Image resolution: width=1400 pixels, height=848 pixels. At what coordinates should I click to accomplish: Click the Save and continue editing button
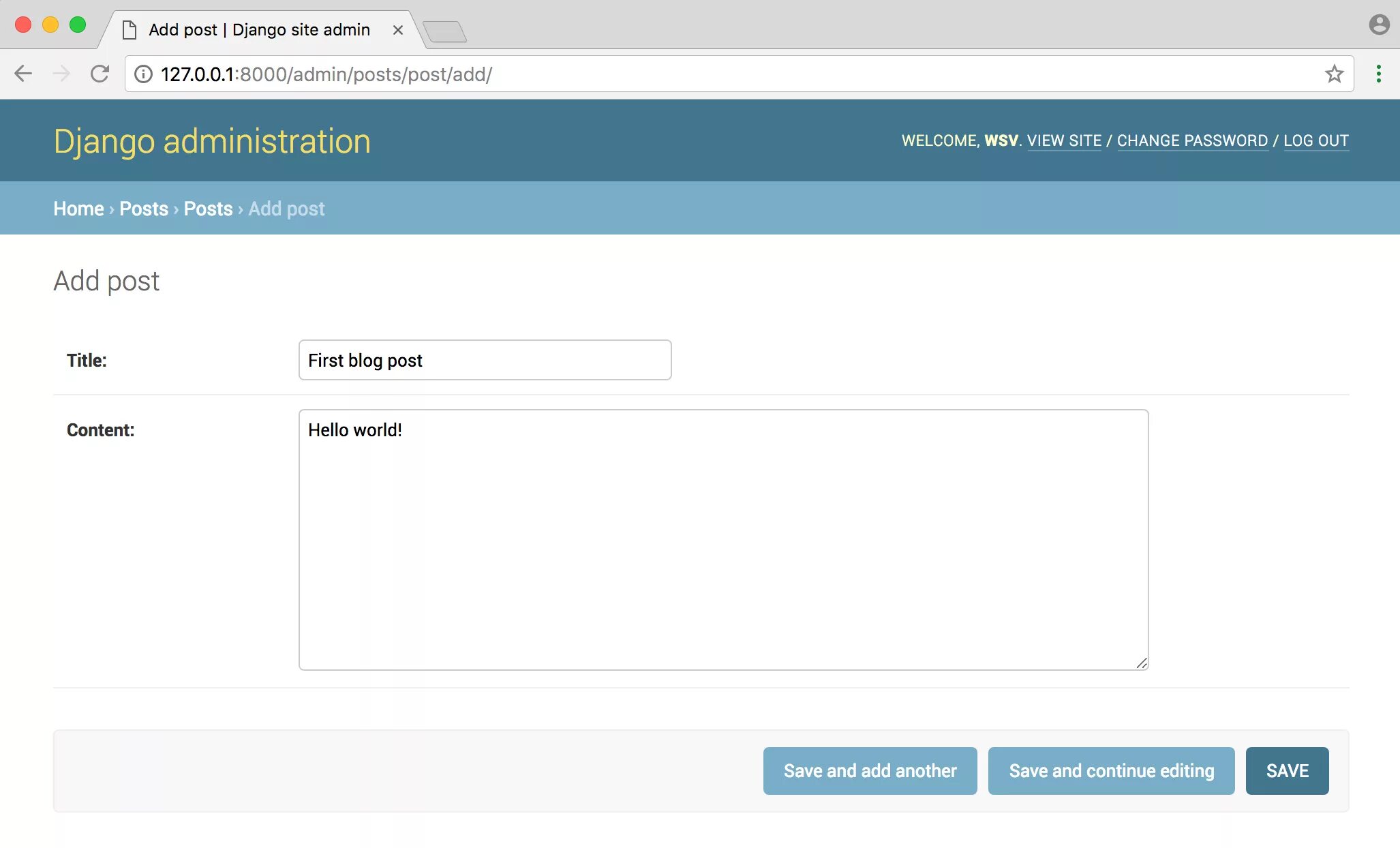[x=1112, y=770]
